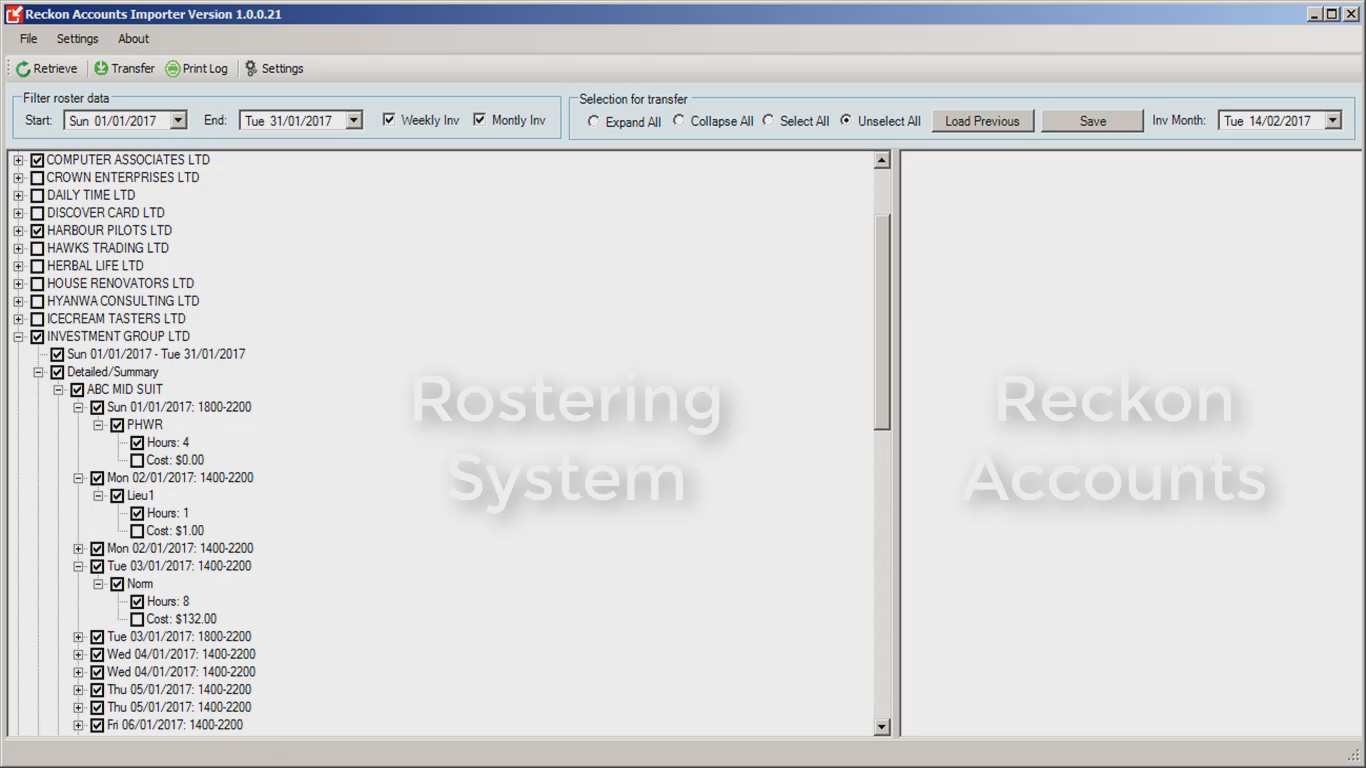Collapse the PHWR node
Image resolution: width=1366 pixels, height=768 pixels.
98,425
